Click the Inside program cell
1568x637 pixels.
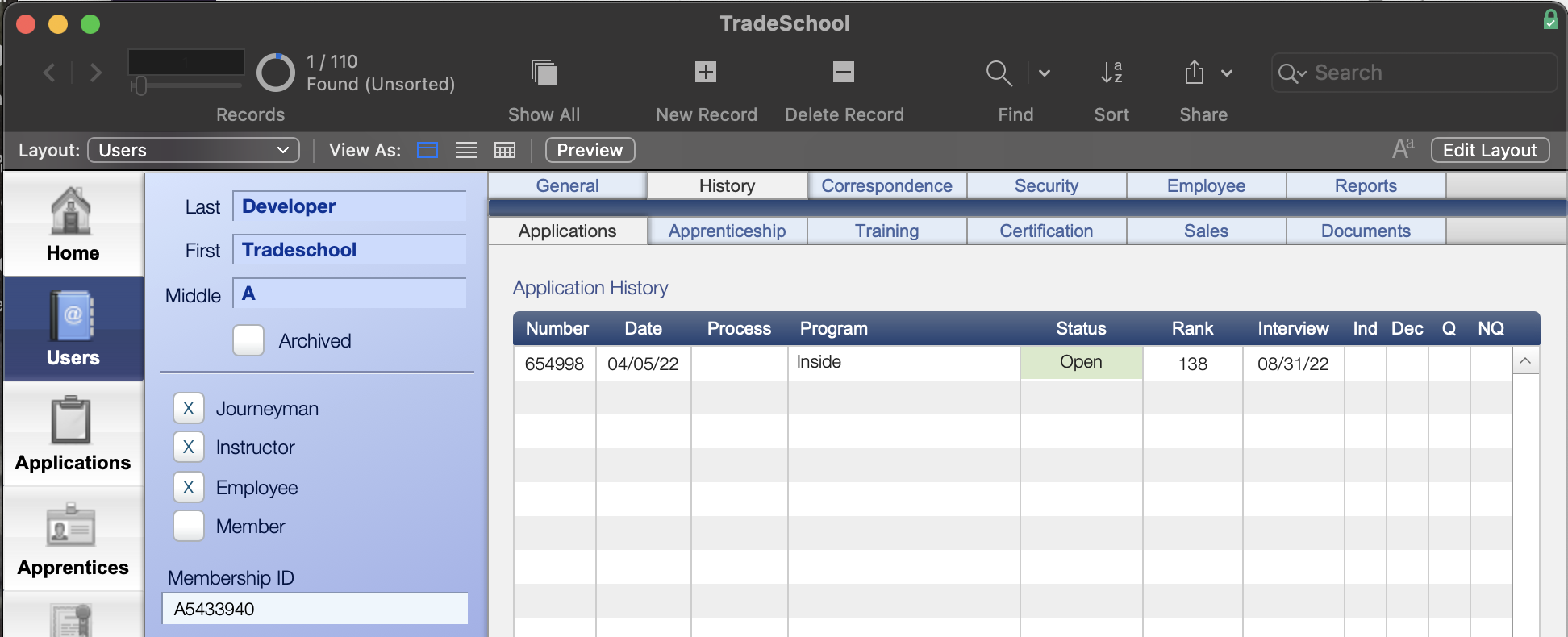point(903,363)
